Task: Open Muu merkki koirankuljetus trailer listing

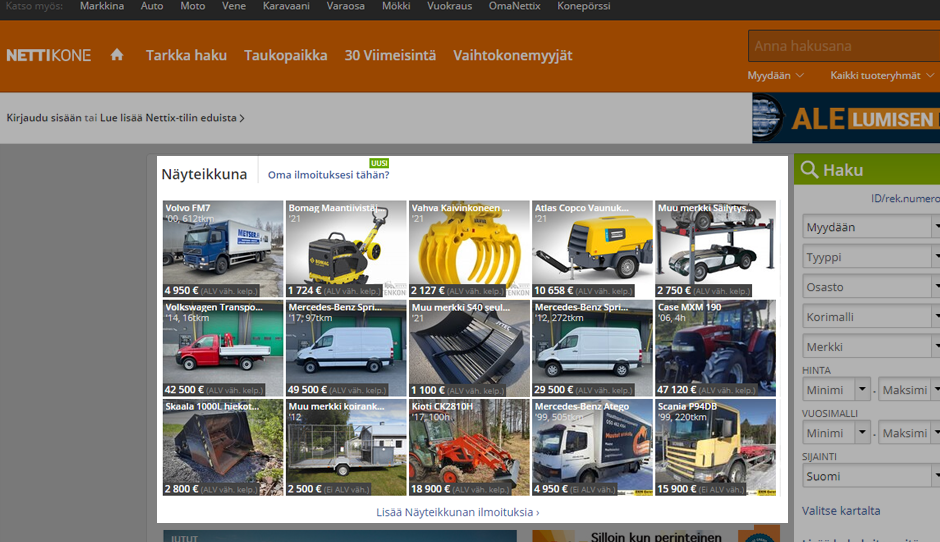Action: tap(346, 447)
